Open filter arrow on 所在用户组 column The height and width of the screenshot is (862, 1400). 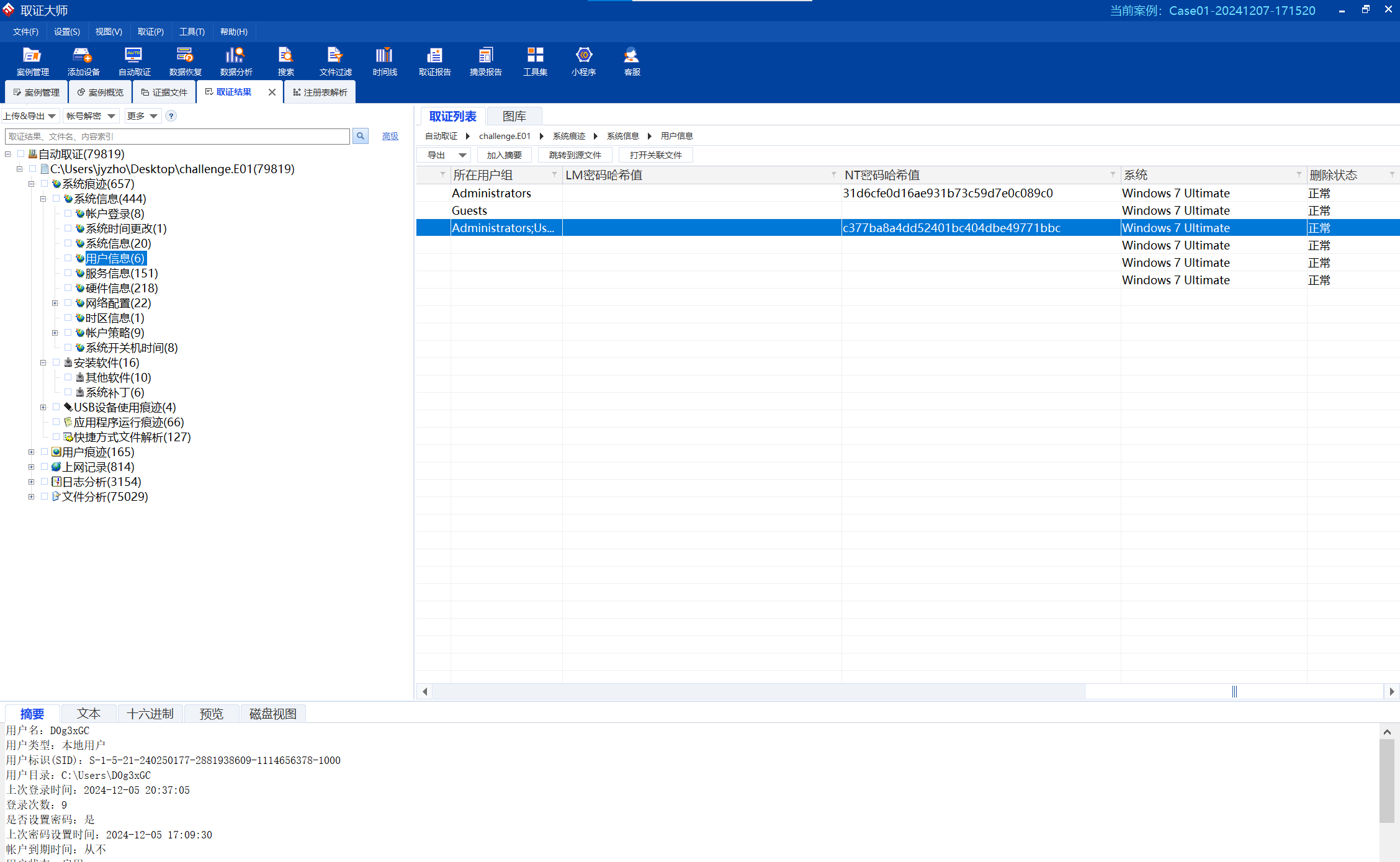pyautogui.click(x=554, y=175)
